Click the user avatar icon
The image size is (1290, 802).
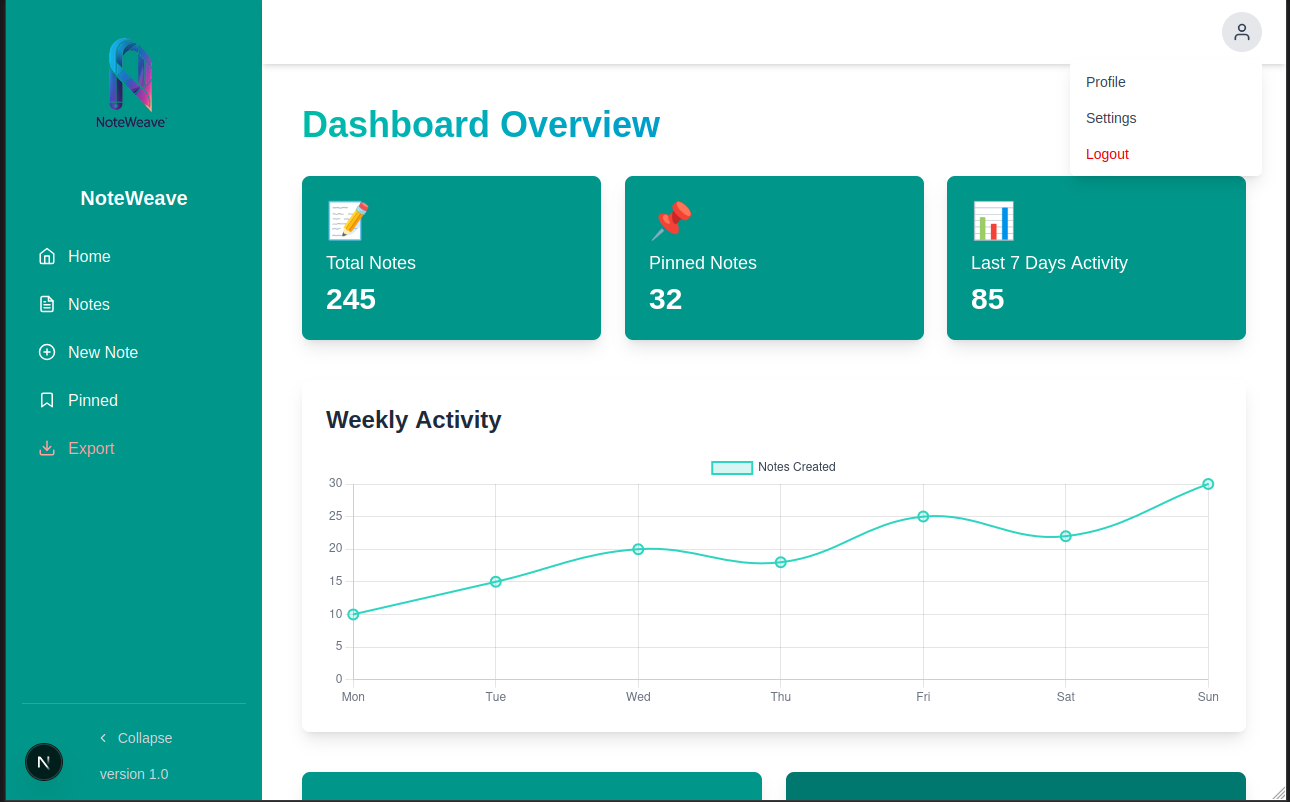point(1241,32)
